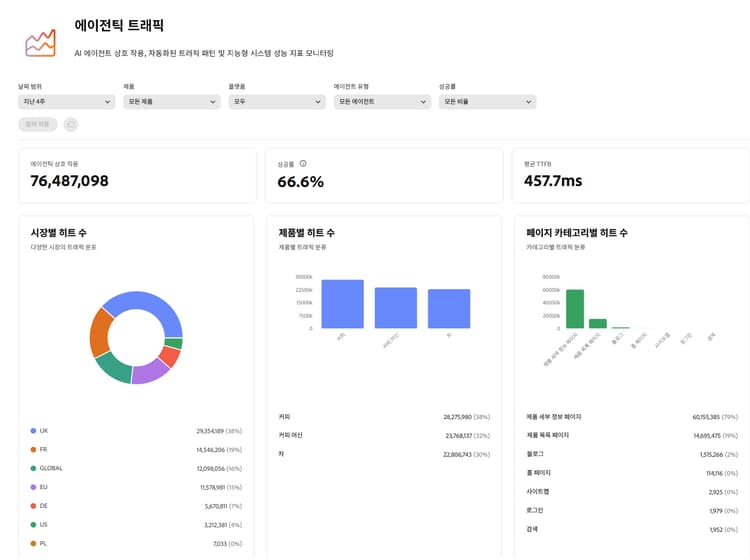Click the 검색 row label
Image resolution: width=750 pixels, height=560 pixels.
(x=532, y=529)
